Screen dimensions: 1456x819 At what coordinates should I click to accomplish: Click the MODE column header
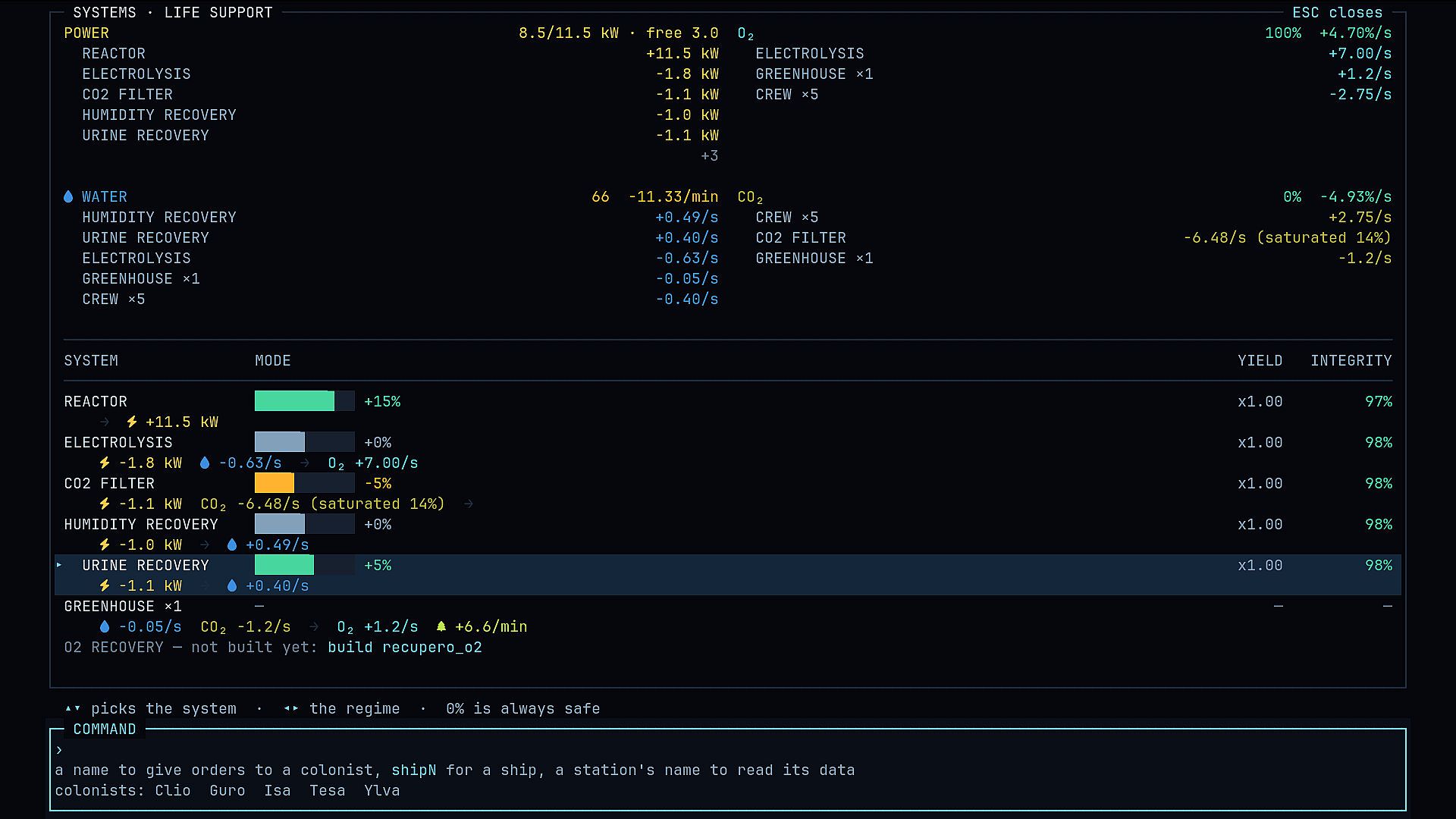(x=273, y=360)
